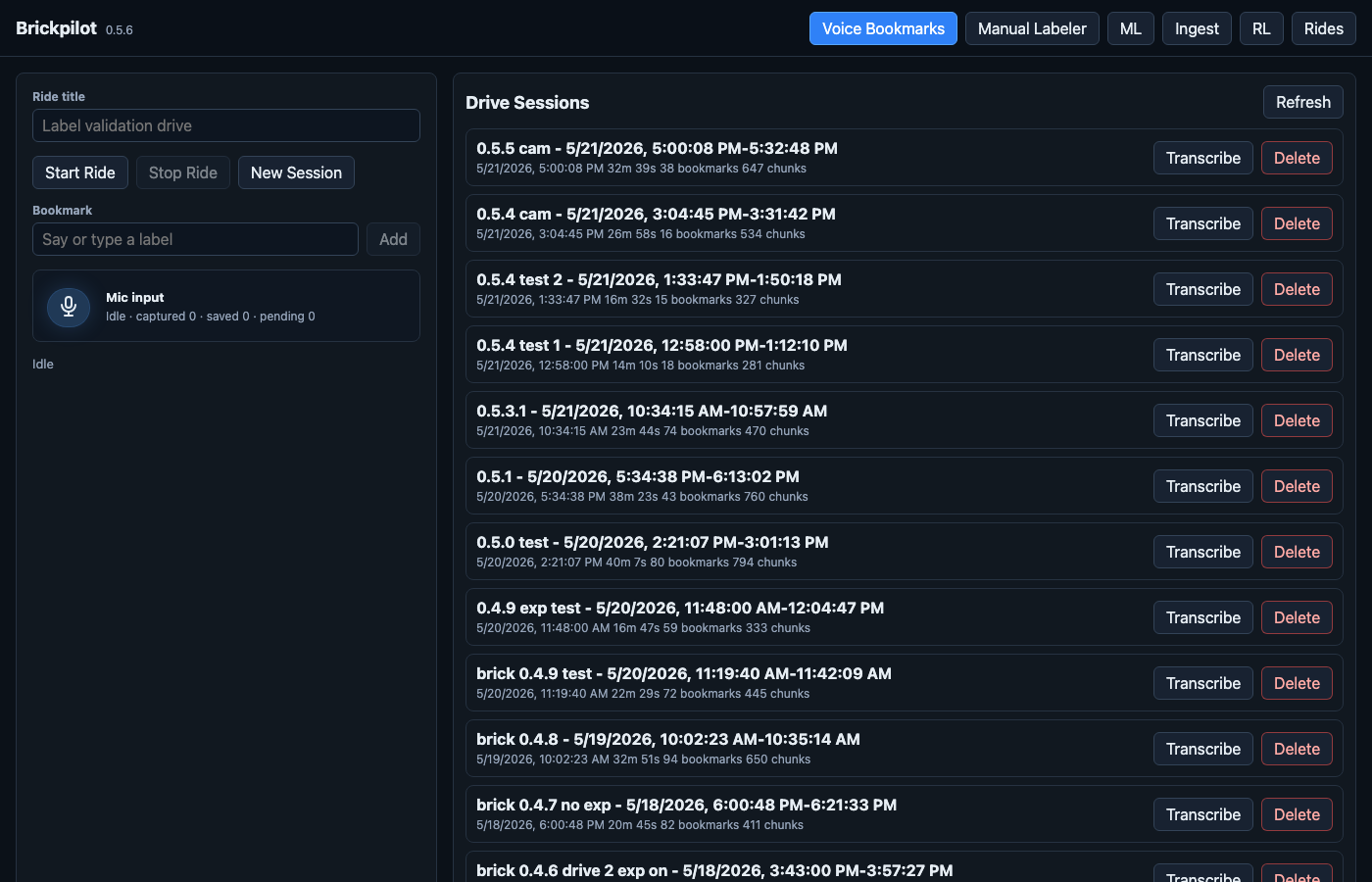
Task: Click the '650 chunks' details line
Action: click(644, 759)
